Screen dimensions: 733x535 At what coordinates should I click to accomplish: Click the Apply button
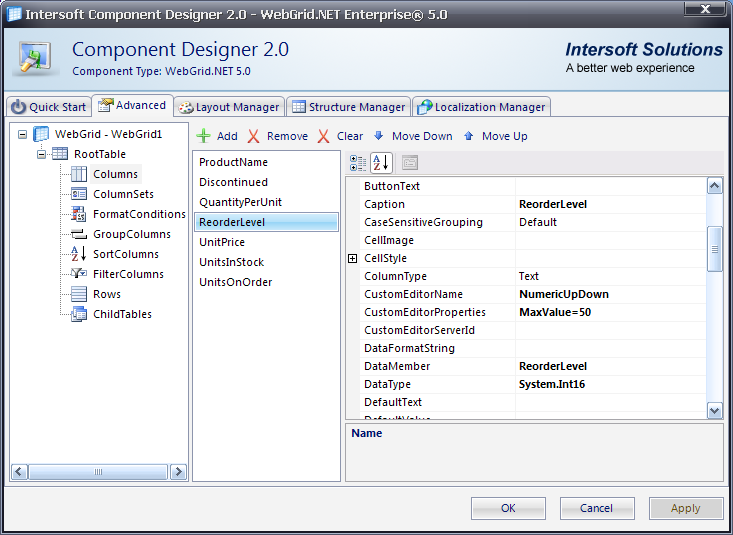[685, 508]
